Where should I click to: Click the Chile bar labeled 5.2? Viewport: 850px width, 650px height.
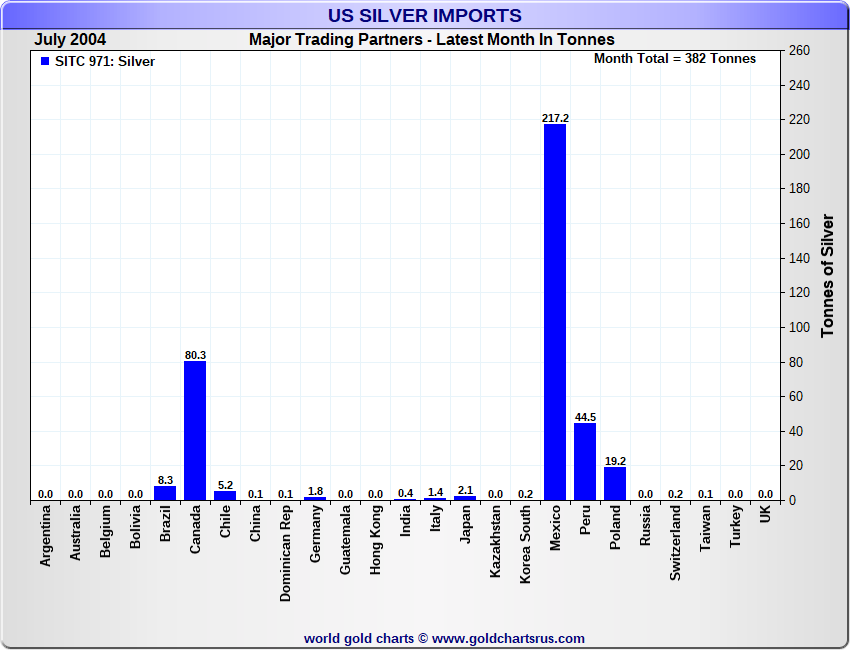pyautogui.click(x=225, y=495)
